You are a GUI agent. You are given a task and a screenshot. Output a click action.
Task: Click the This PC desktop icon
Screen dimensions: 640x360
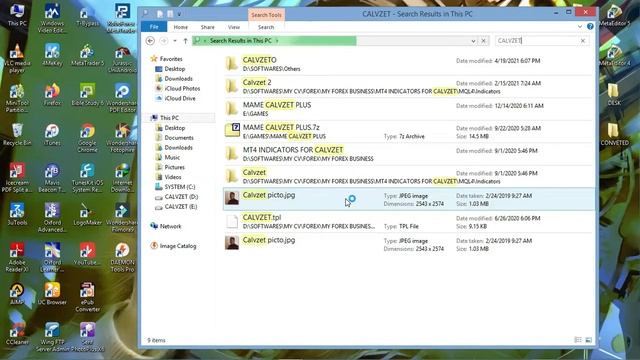click(17, 15)
